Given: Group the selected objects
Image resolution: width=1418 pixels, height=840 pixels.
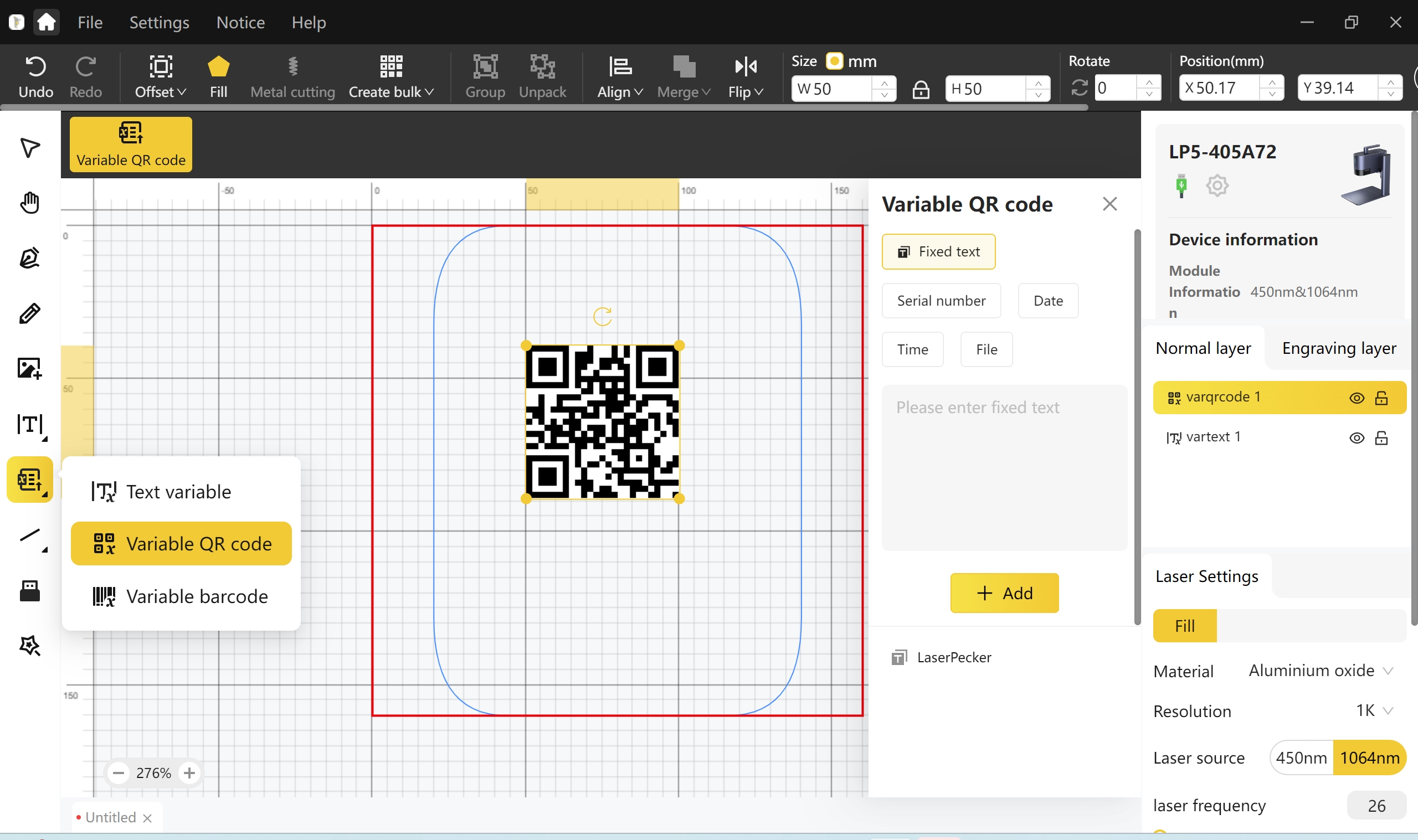Looking at the screenshot, I should [485, 77].
